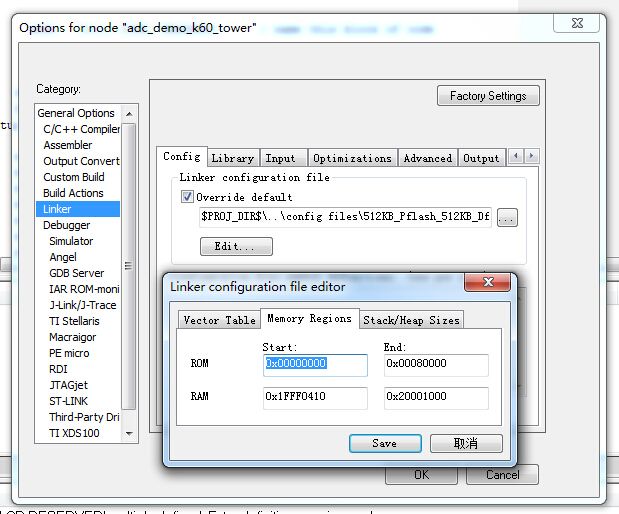Click the RAM Start address field

coord(315,398)
